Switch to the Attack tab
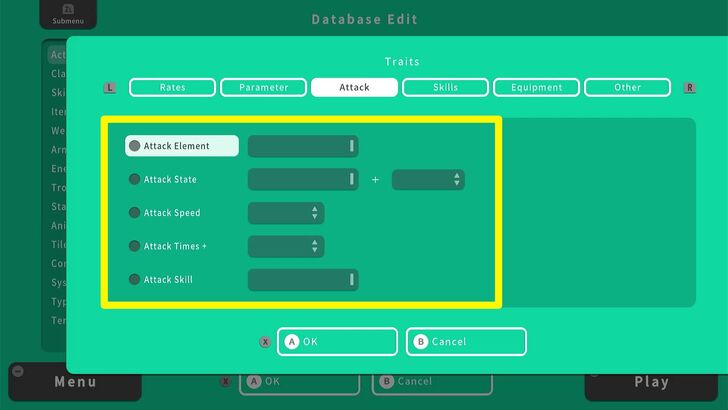The height and width of the screenshot is (410, 728). point(354,87)
